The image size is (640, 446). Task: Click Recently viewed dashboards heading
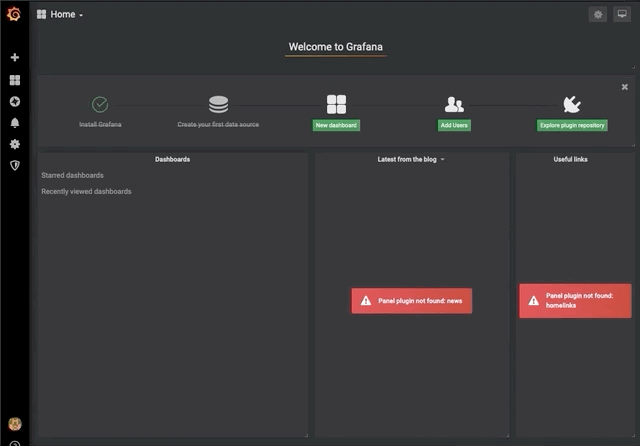click(x=86, y=192)
